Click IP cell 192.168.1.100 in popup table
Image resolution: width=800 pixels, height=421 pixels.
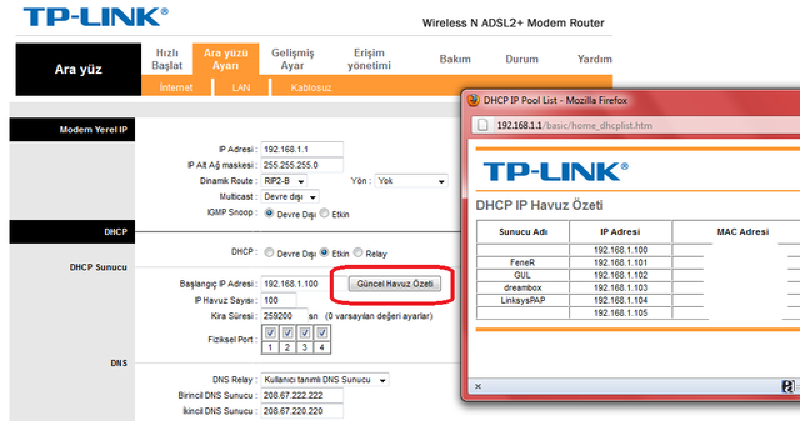coord(620,250)
